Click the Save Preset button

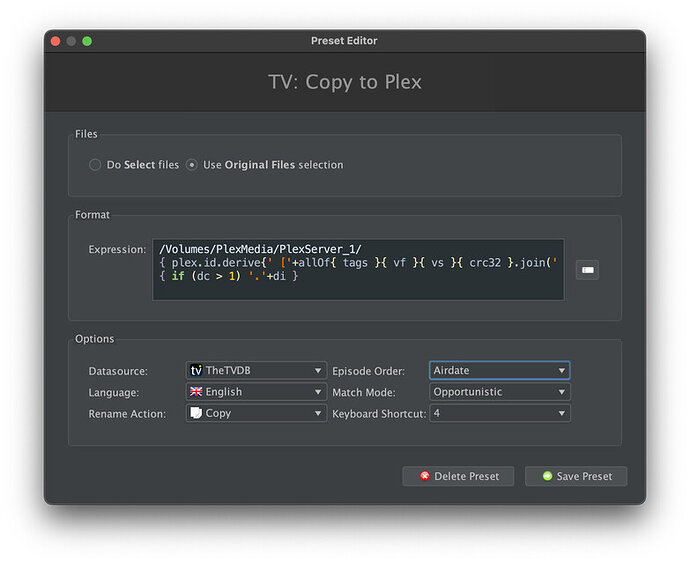coord(576,476)
